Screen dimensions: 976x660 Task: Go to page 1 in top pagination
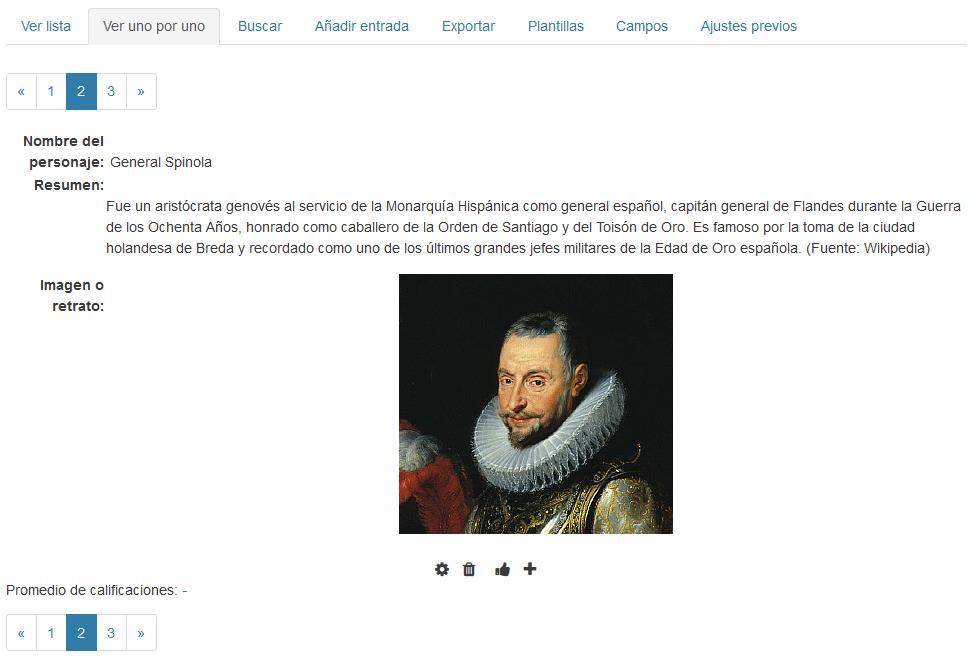[x=51, y=92]
